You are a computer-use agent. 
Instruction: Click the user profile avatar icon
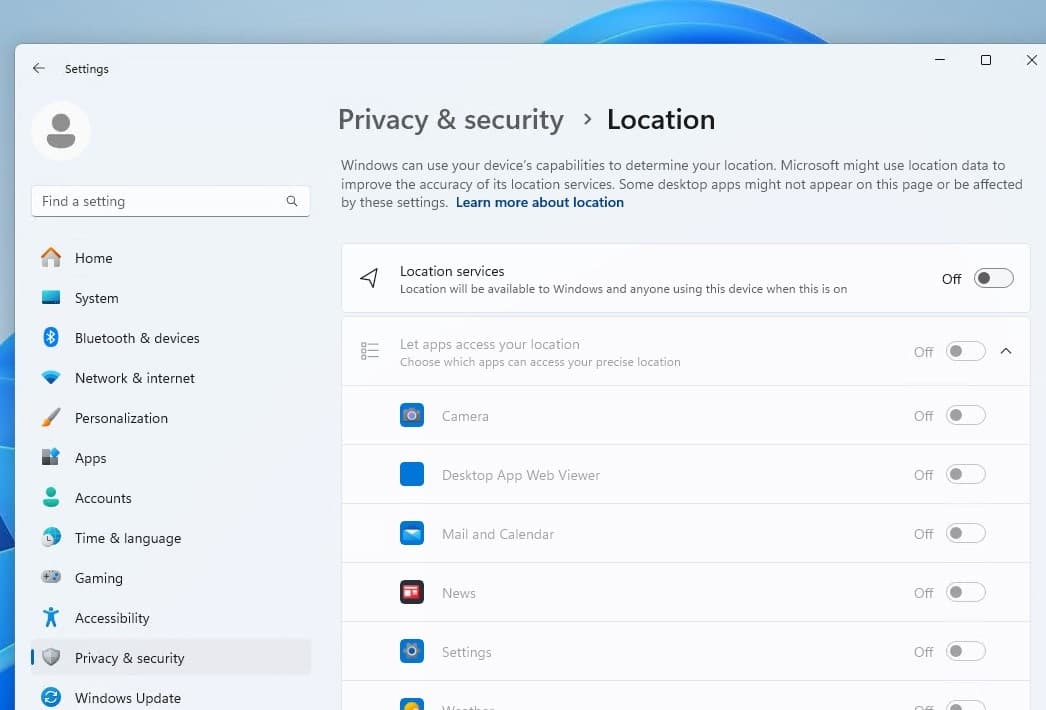(61, 131)
